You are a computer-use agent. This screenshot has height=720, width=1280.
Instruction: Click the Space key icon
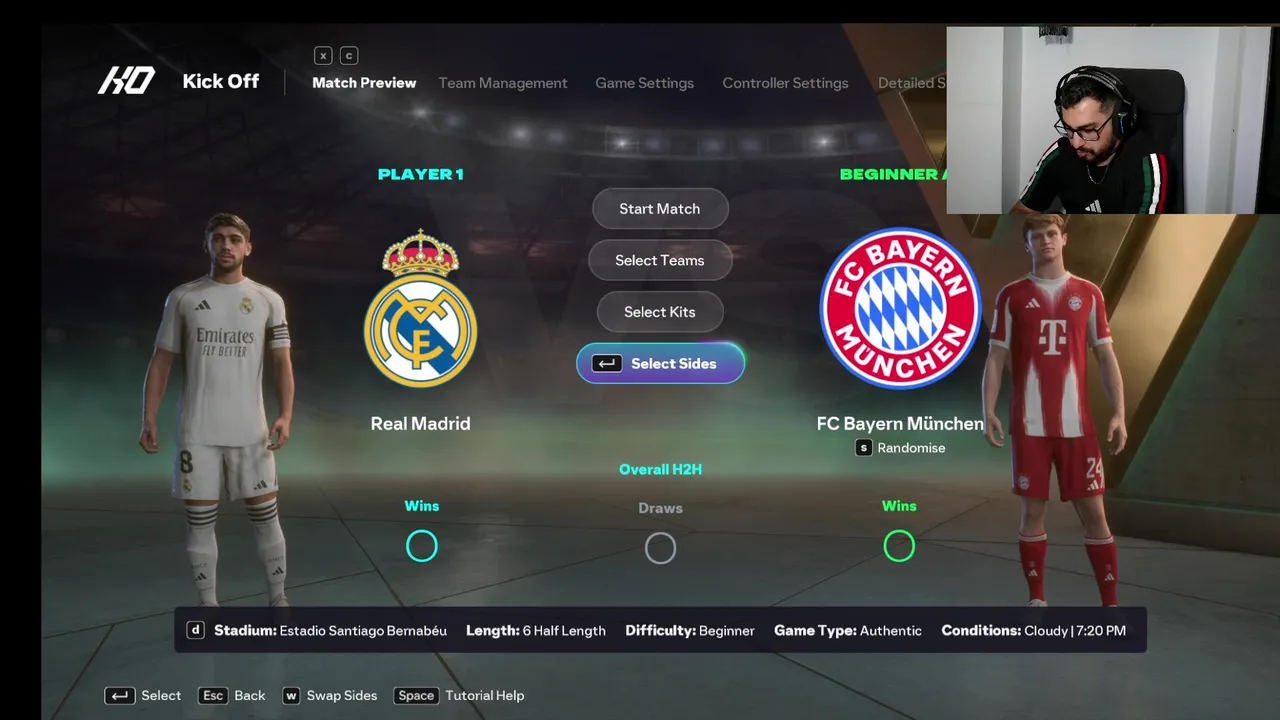click(416, 696)
